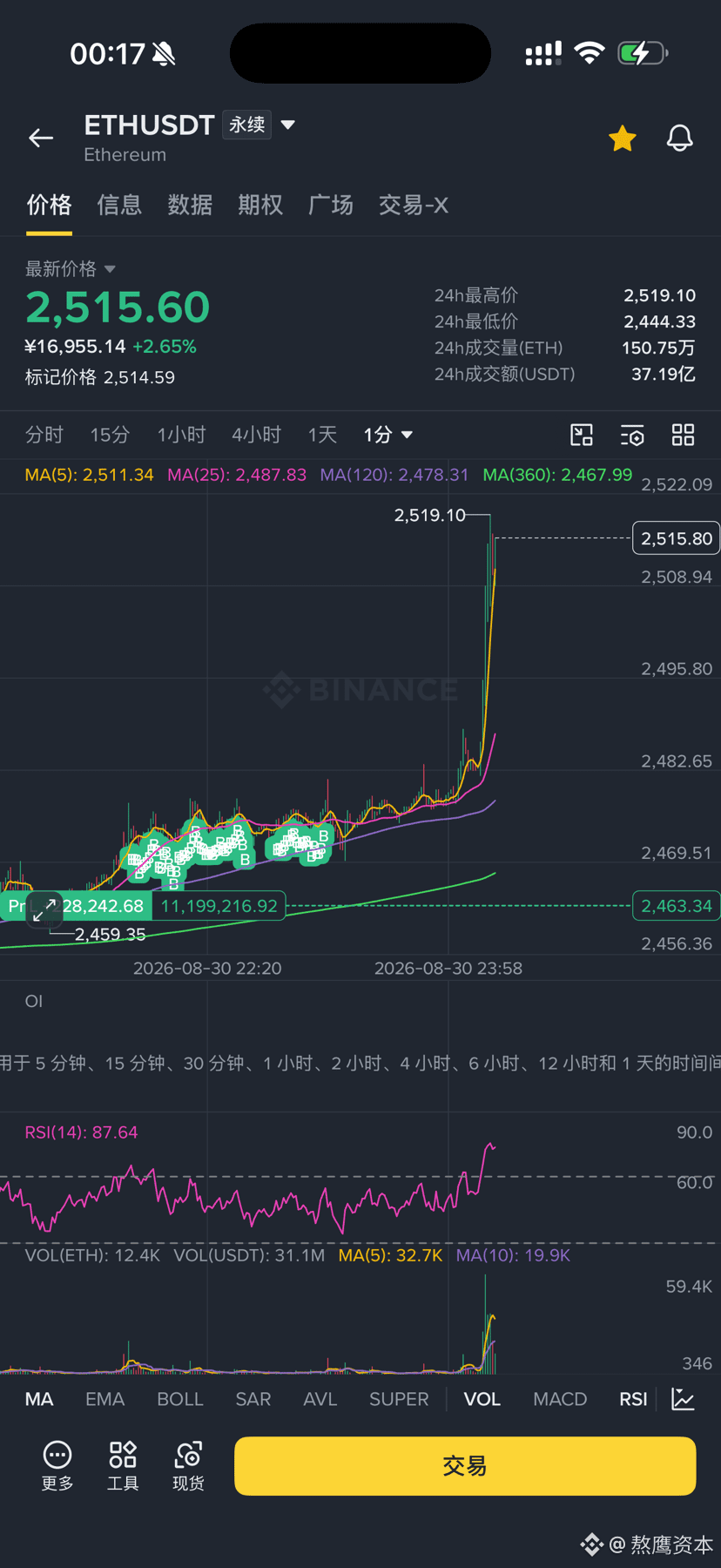
Task: Toggle the favorite star for ETHUSDT
Action: (x=623, y=139)
